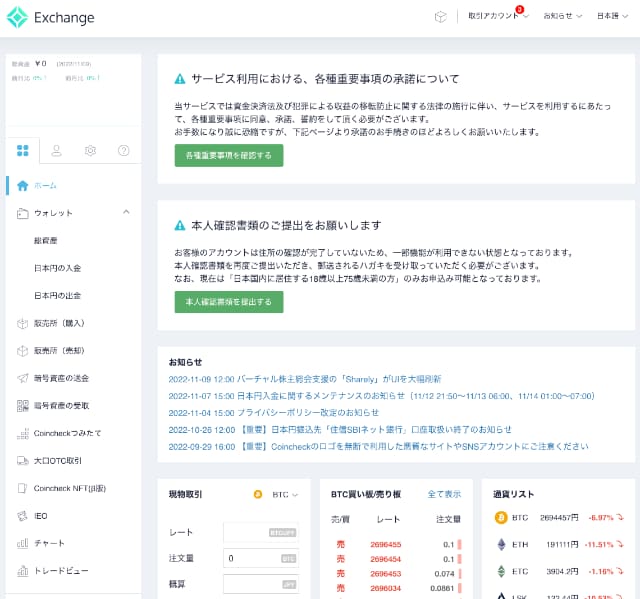The width and height of the screenshot is (640, 599).
Task: Open チャート menu item
Action: pos(49,544)
